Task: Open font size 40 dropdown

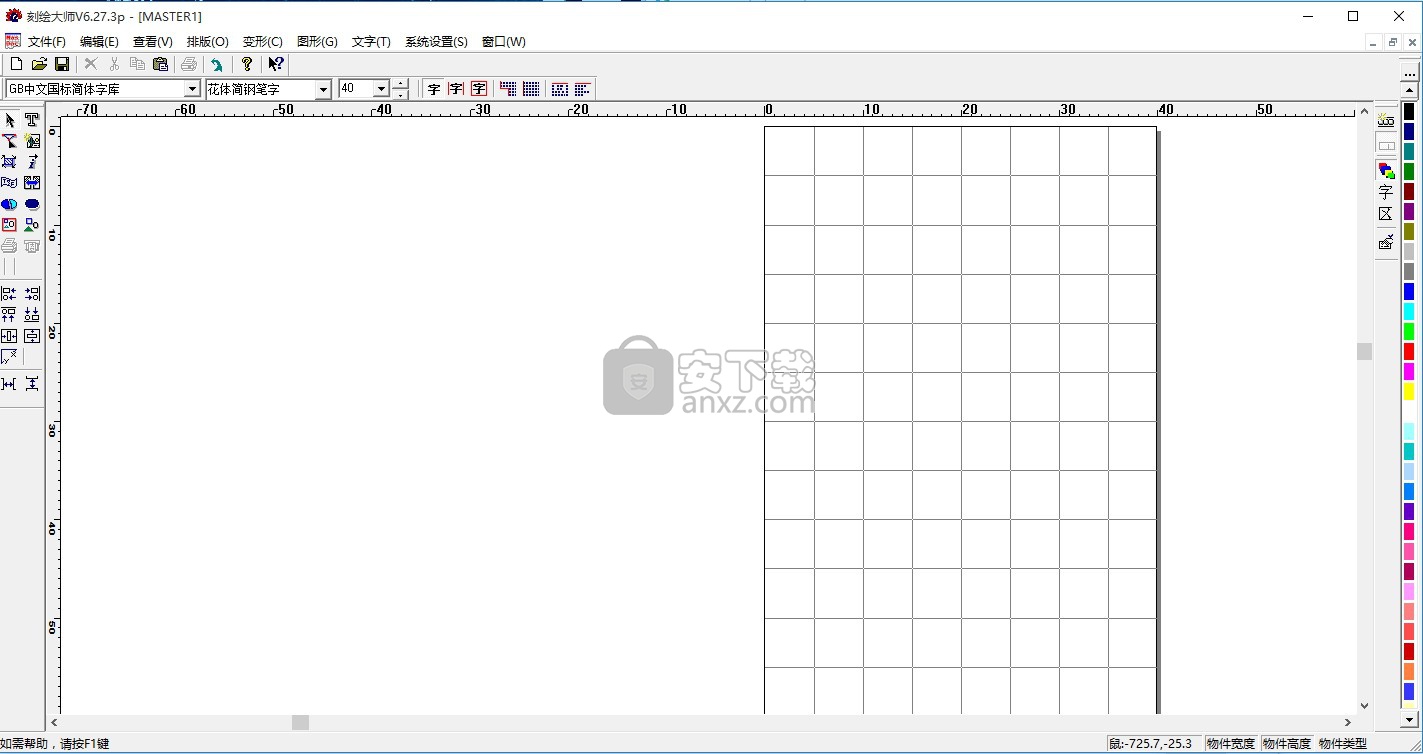Action: tap(381, 89)
